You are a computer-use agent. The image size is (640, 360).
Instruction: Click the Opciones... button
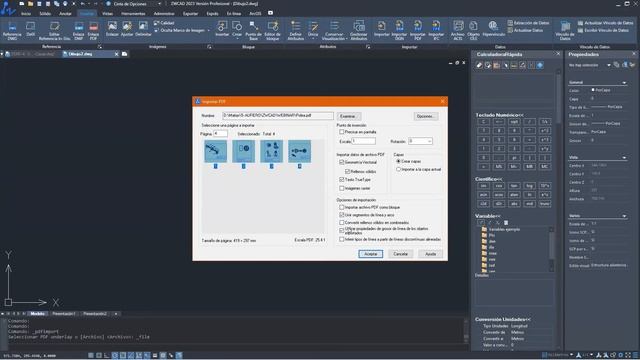coord(426,116)
